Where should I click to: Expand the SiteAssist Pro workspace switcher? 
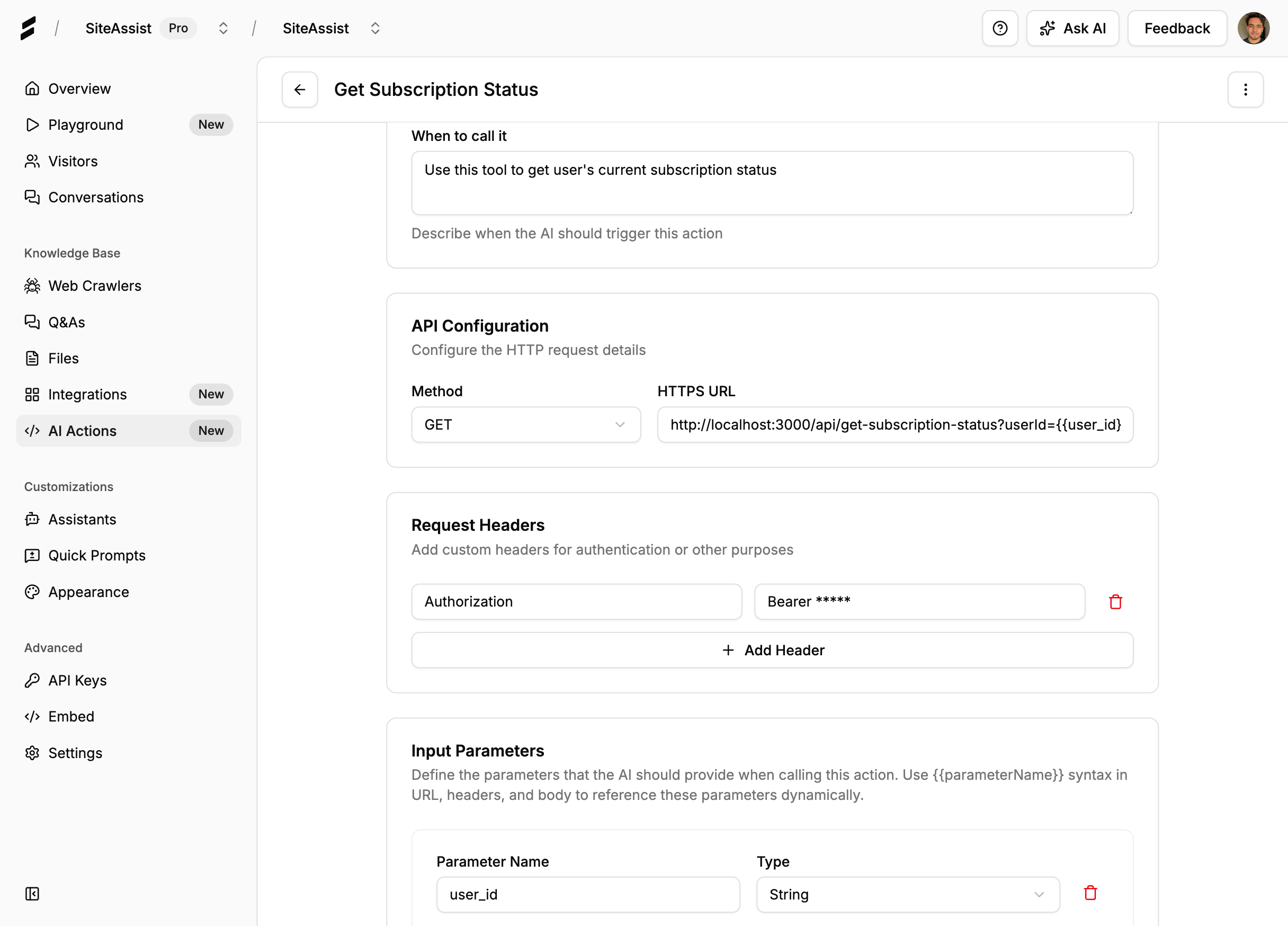[223, 29]
